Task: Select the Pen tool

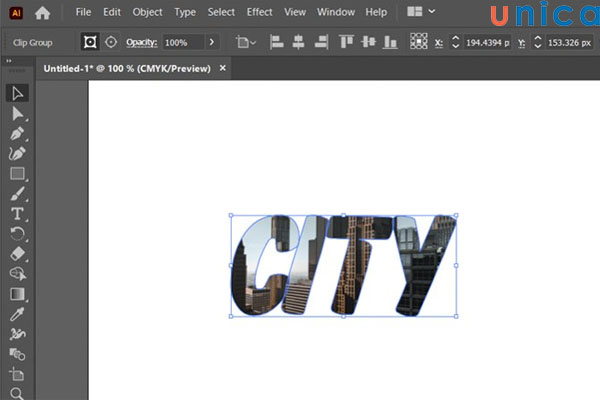Action: click(17, 134)
